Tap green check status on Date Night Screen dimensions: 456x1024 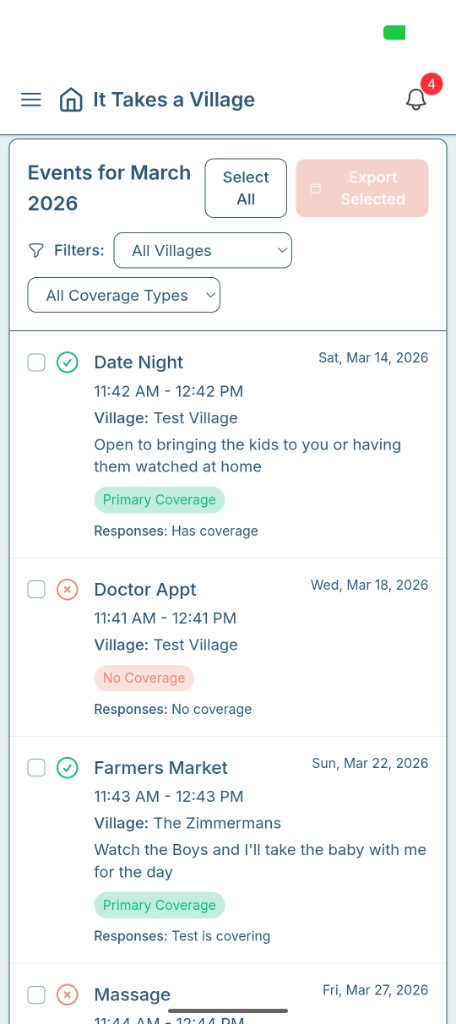click(67, 362)
